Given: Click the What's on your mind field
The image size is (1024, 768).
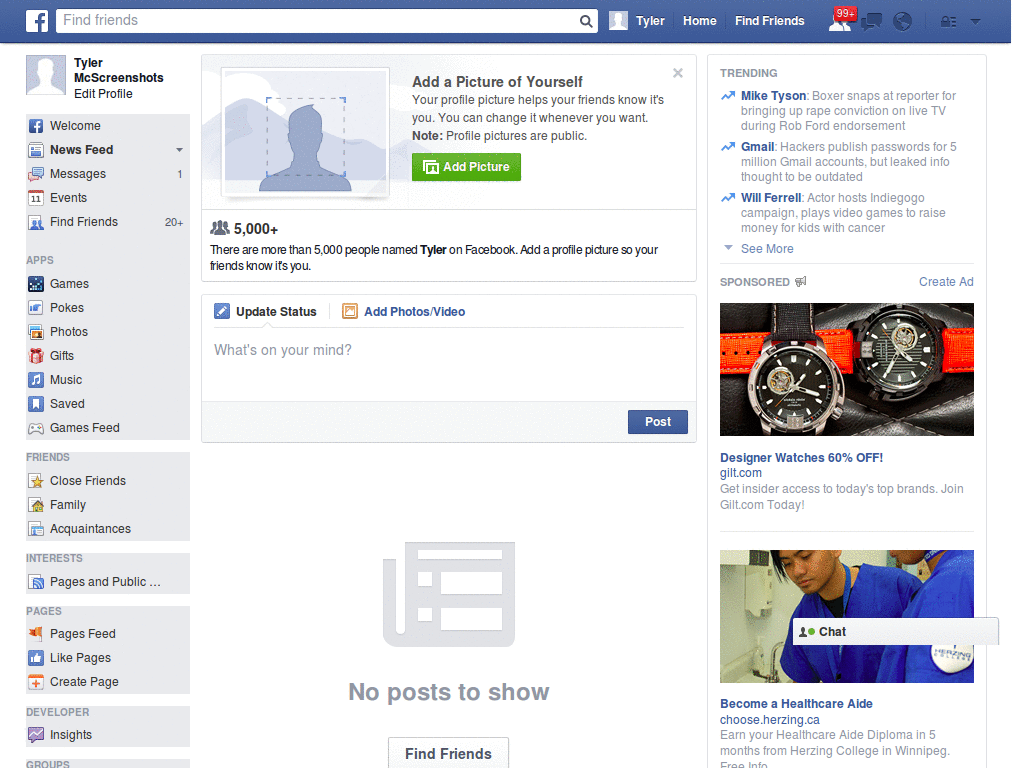Looking at the screenshot, I should 449,366.
